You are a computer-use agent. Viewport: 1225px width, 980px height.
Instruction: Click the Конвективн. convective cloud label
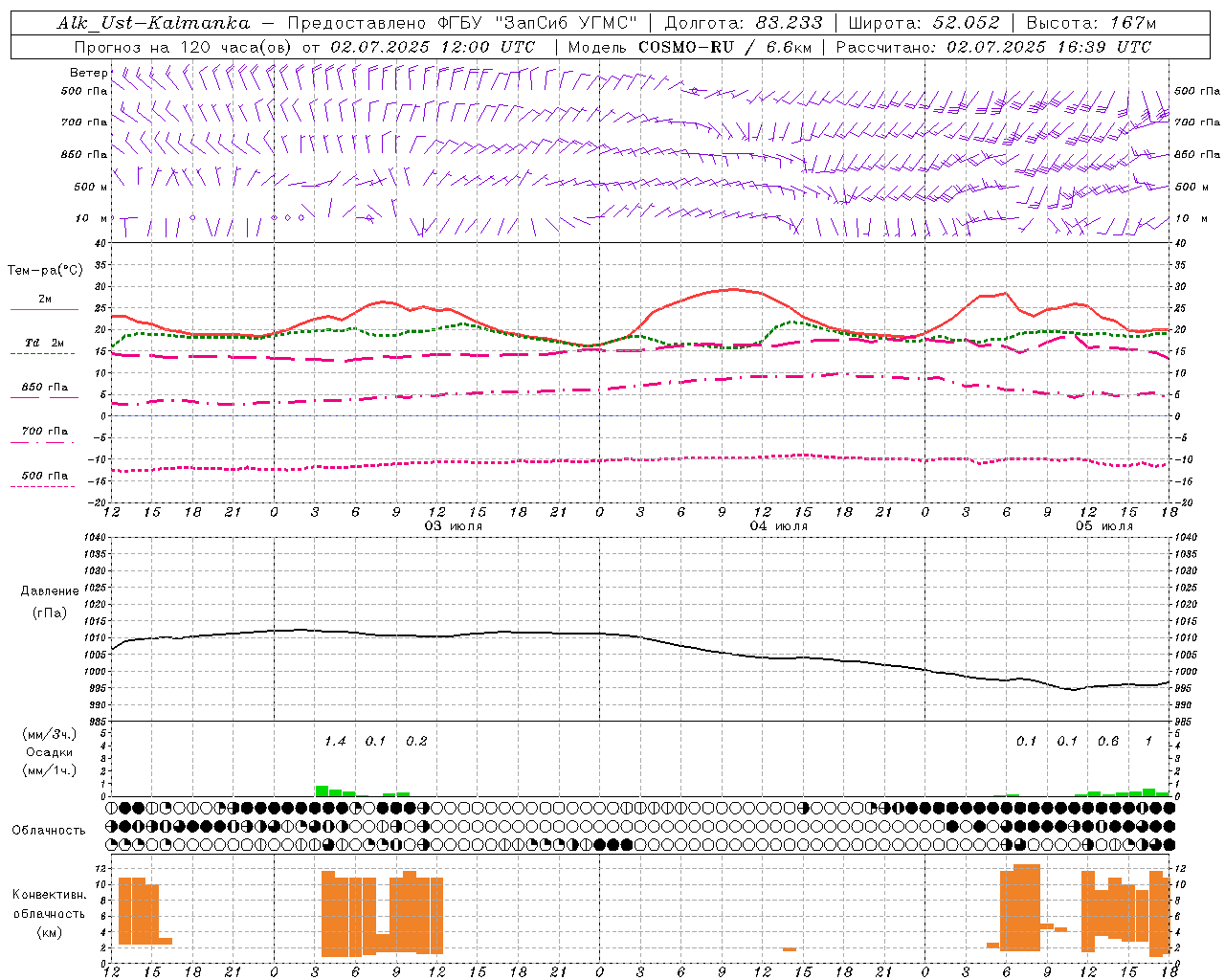pos(49,895)
